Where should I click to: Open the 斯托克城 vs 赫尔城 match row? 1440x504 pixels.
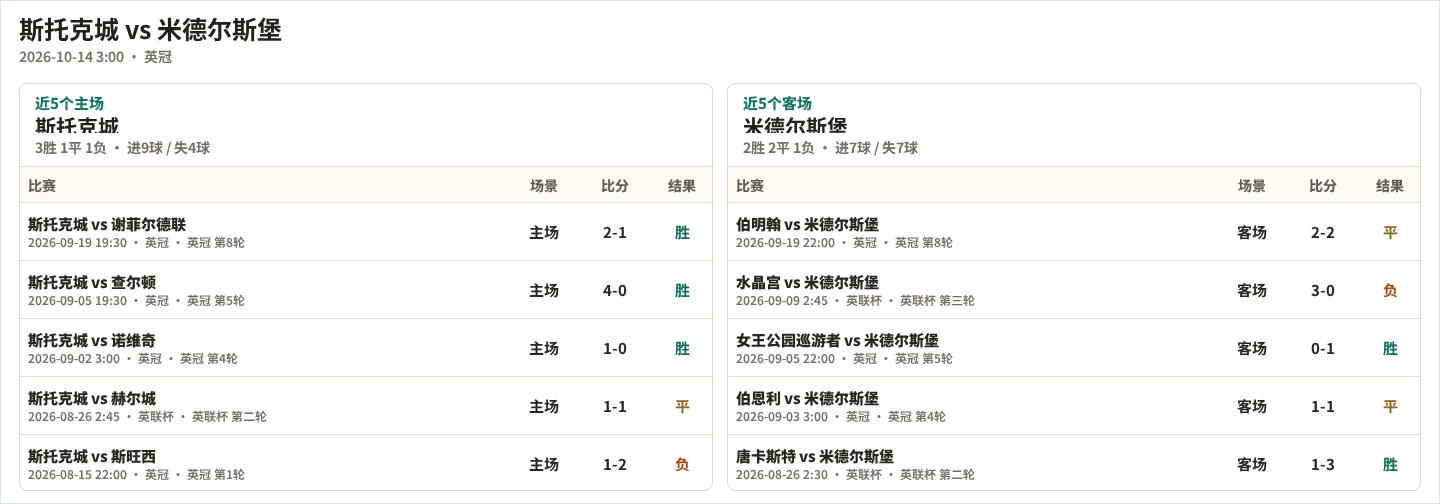(366, 406)
